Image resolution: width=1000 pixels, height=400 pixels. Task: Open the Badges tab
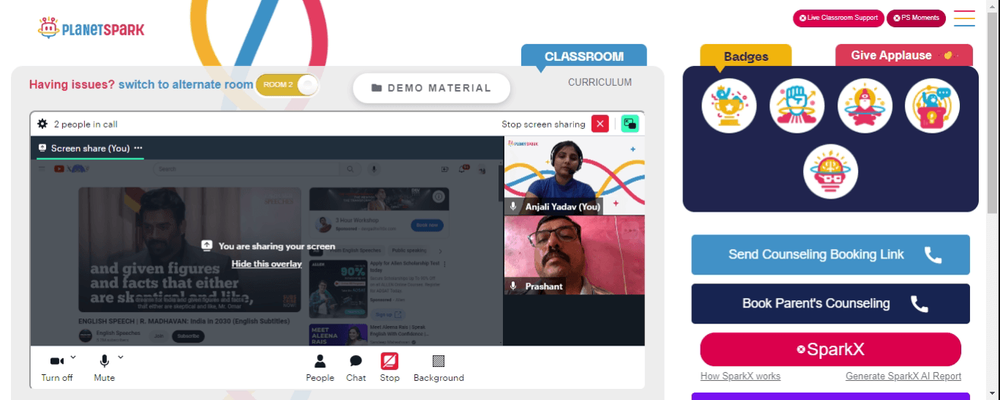click(x=746, y=56)
